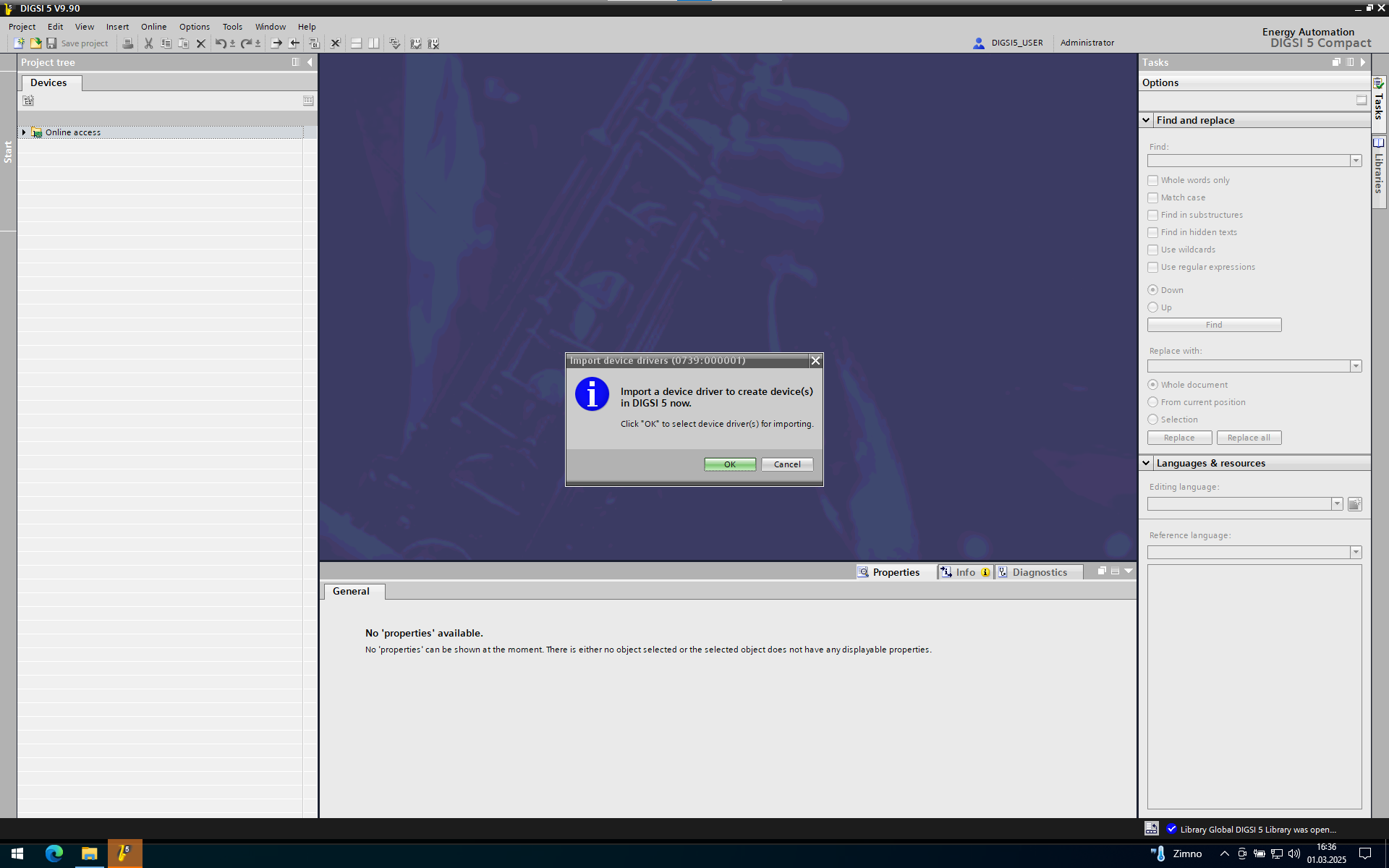
Task: Open existing project toolbar icon
Action: click(x=35, y=43)
